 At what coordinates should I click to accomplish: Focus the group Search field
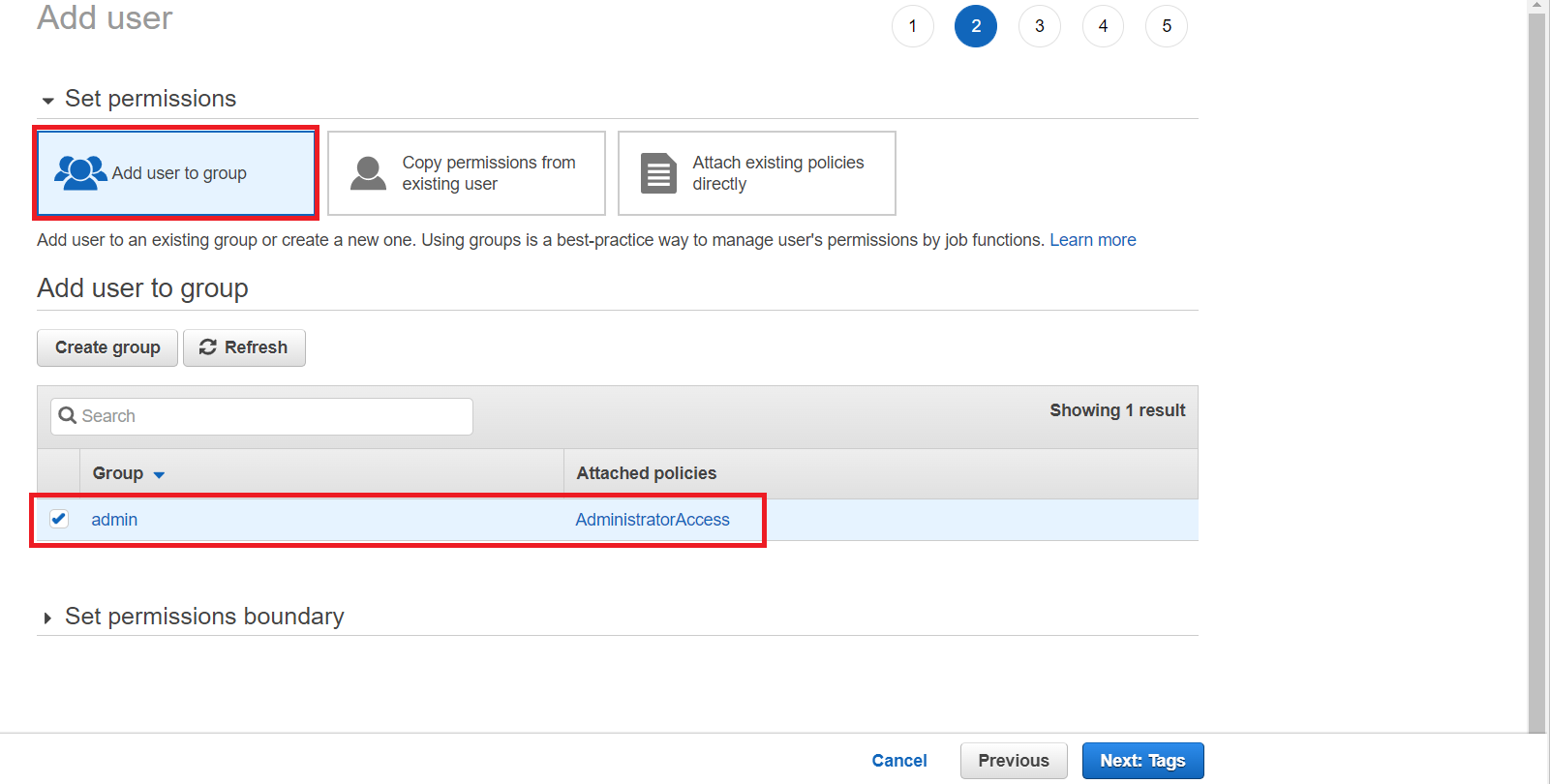(261, 416)
